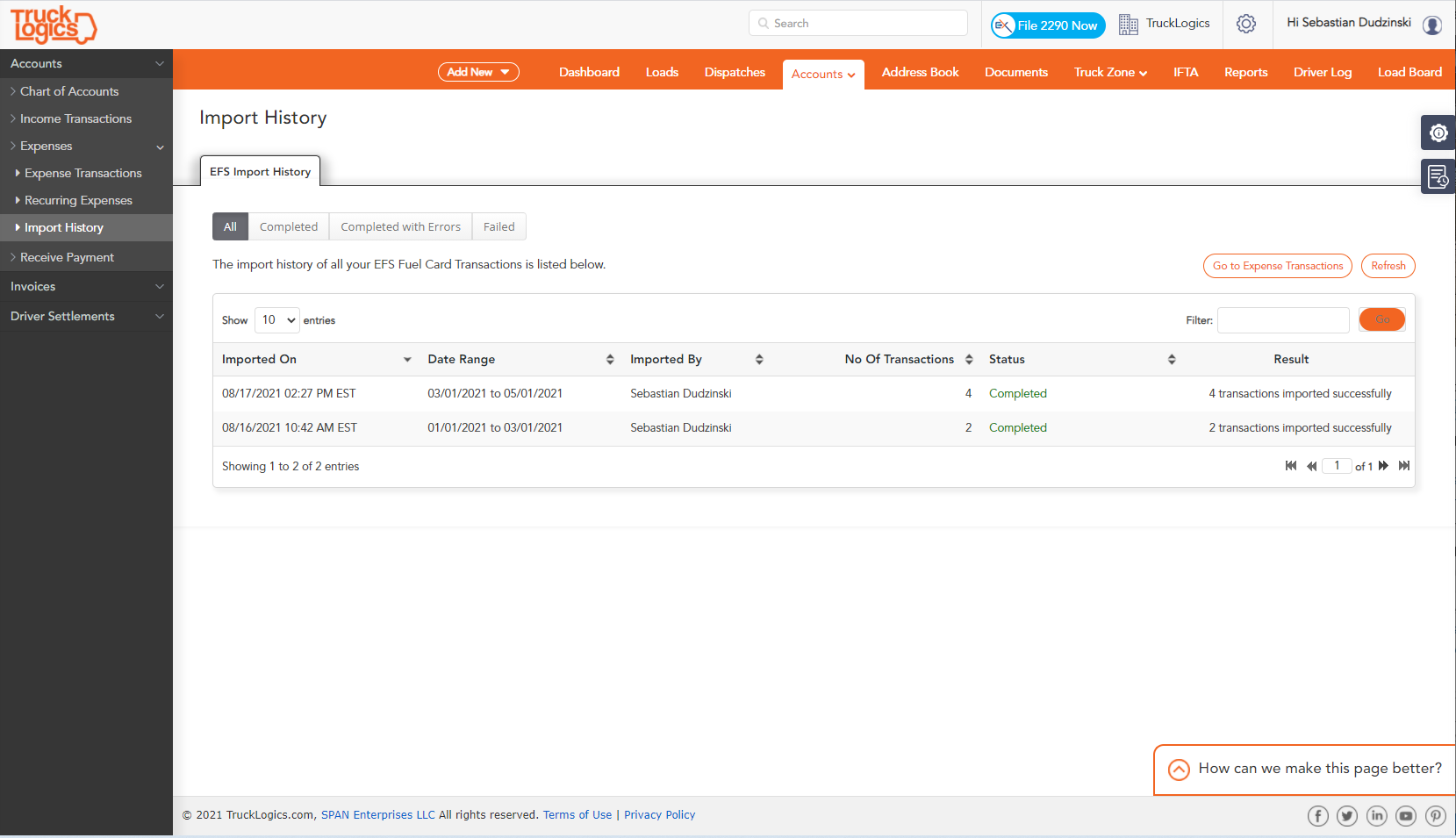Open Recurring Expenses in sidebar
Image resolution: width=1456 pixels, height=838 pixels.
[78, 200]
